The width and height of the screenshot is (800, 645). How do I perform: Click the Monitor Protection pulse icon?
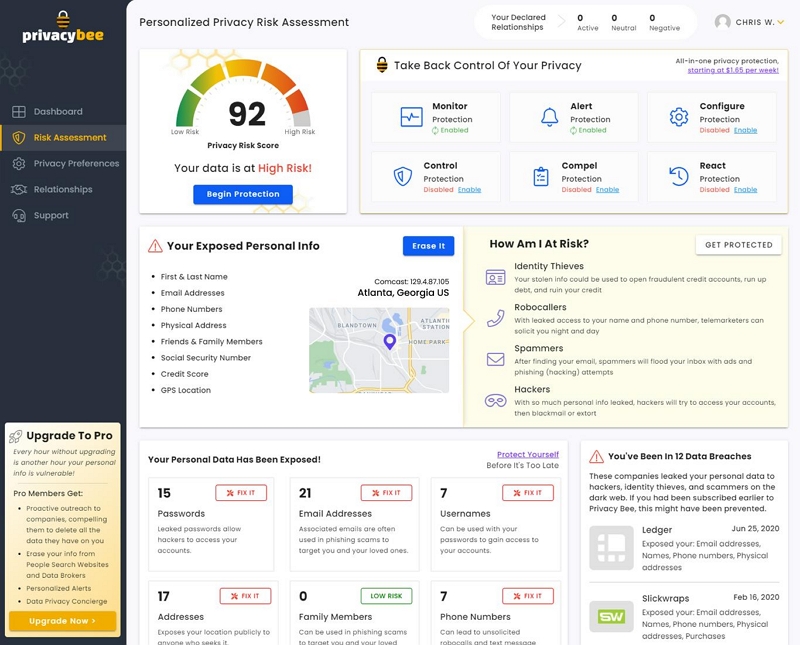[x=411, y=117]
